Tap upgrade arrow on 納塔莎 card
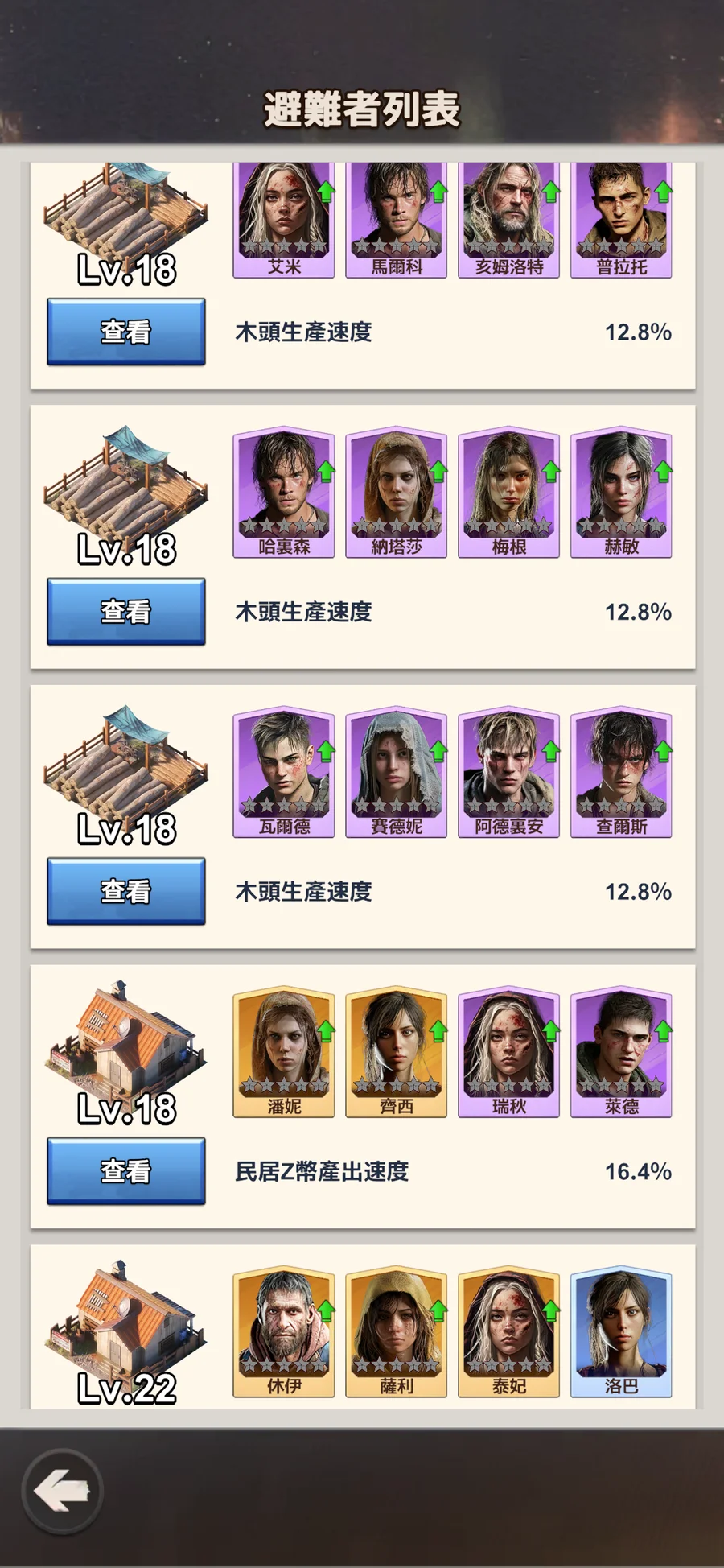 click(x=438, y=471)
